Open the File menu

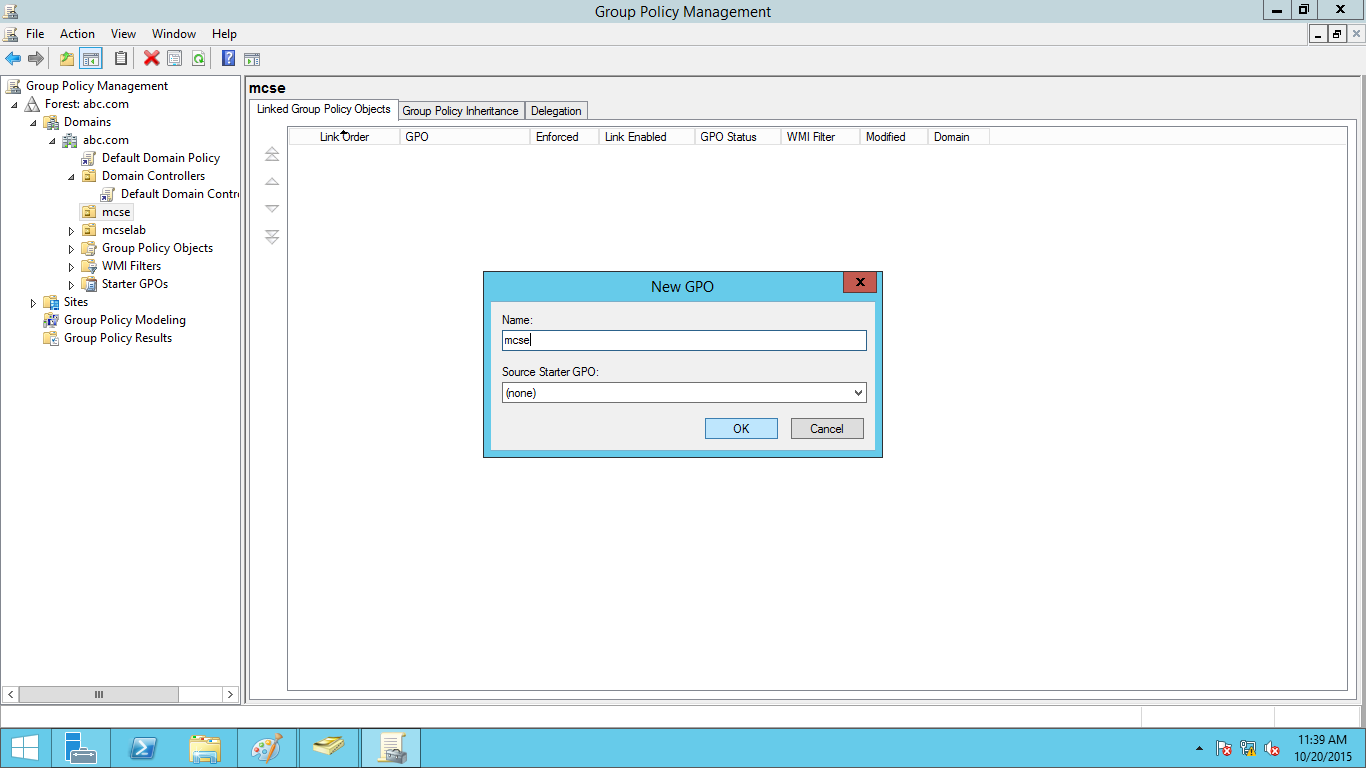click(35, 34)
